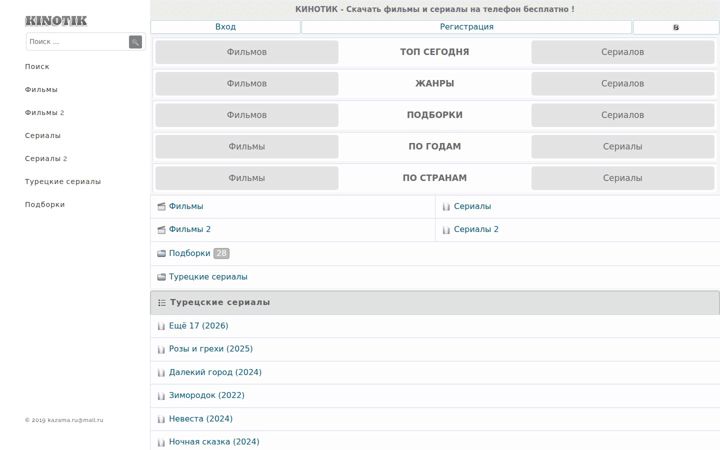Click the Турецские сериалы section header
This screenshot has width=720, height=450.
[x=434, y=303]
